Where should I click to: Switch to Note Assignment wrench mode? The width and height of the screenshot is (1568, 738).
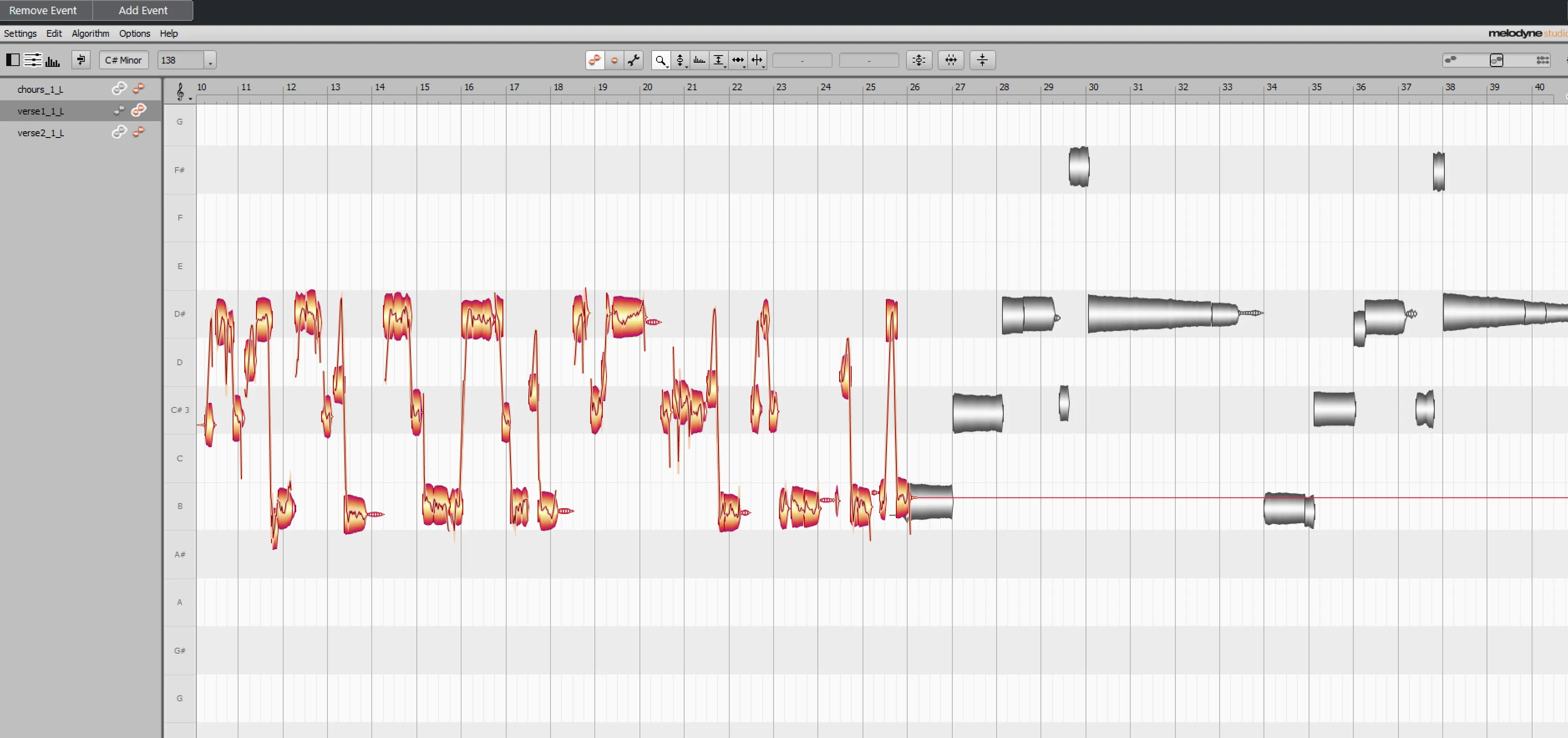pos(634,60)
